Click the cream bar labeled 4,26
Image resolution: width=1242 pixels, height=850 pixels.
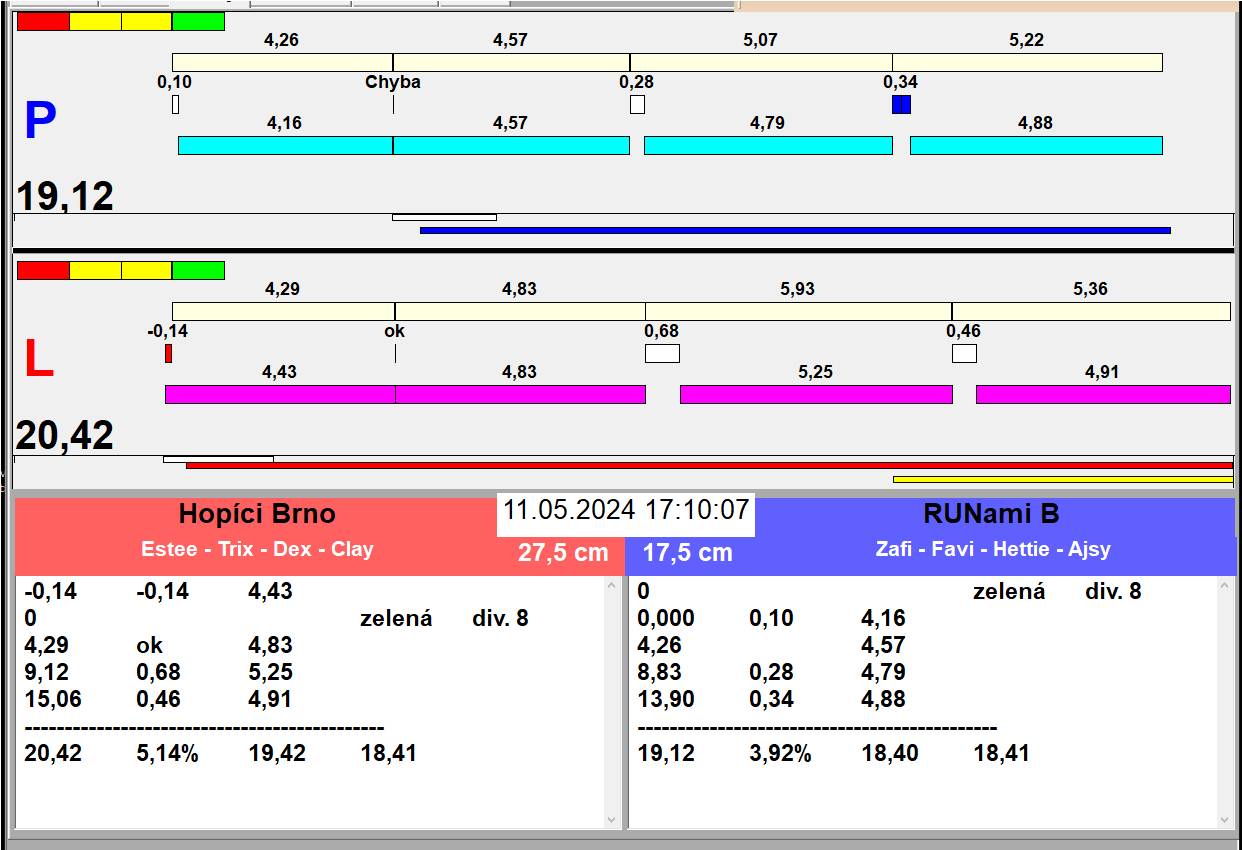tap(282, 62)
